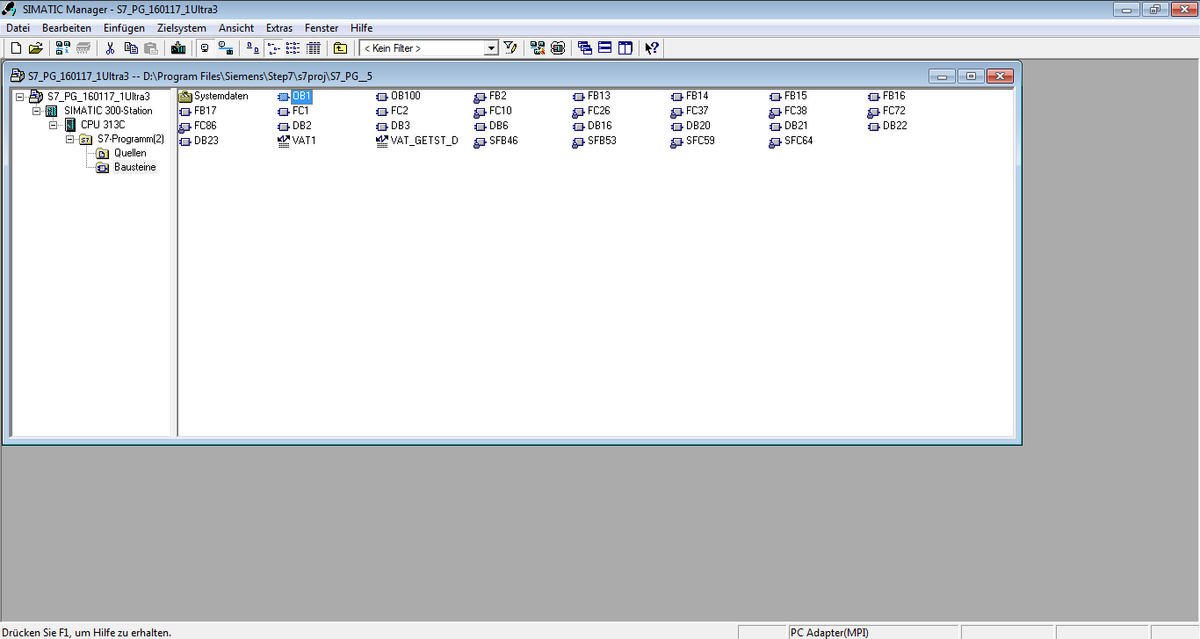The height and width of the screenshot is (639, 1200).
Task: Select the VAT_GETST_D variable table
Action: tap(423, 141)
